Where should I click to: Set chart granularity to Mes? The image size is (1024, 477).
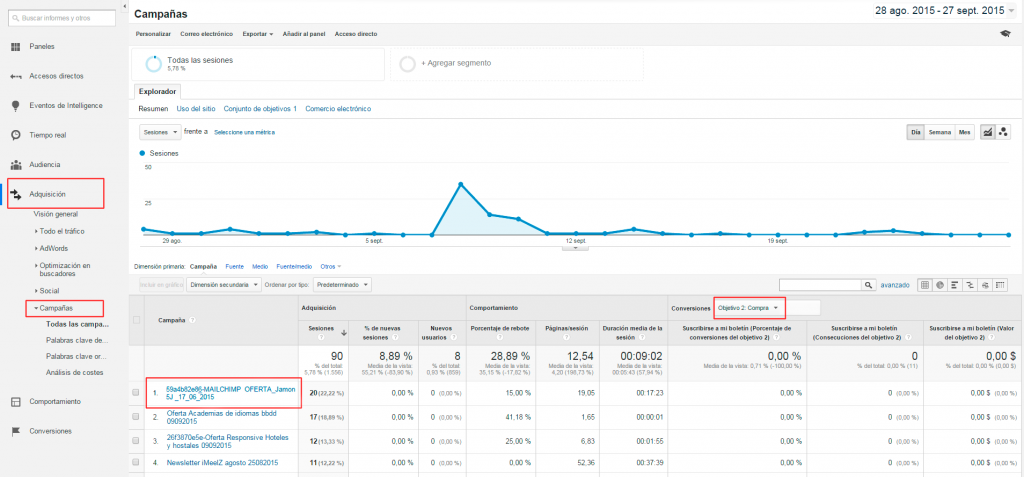(x=964, y=132)
